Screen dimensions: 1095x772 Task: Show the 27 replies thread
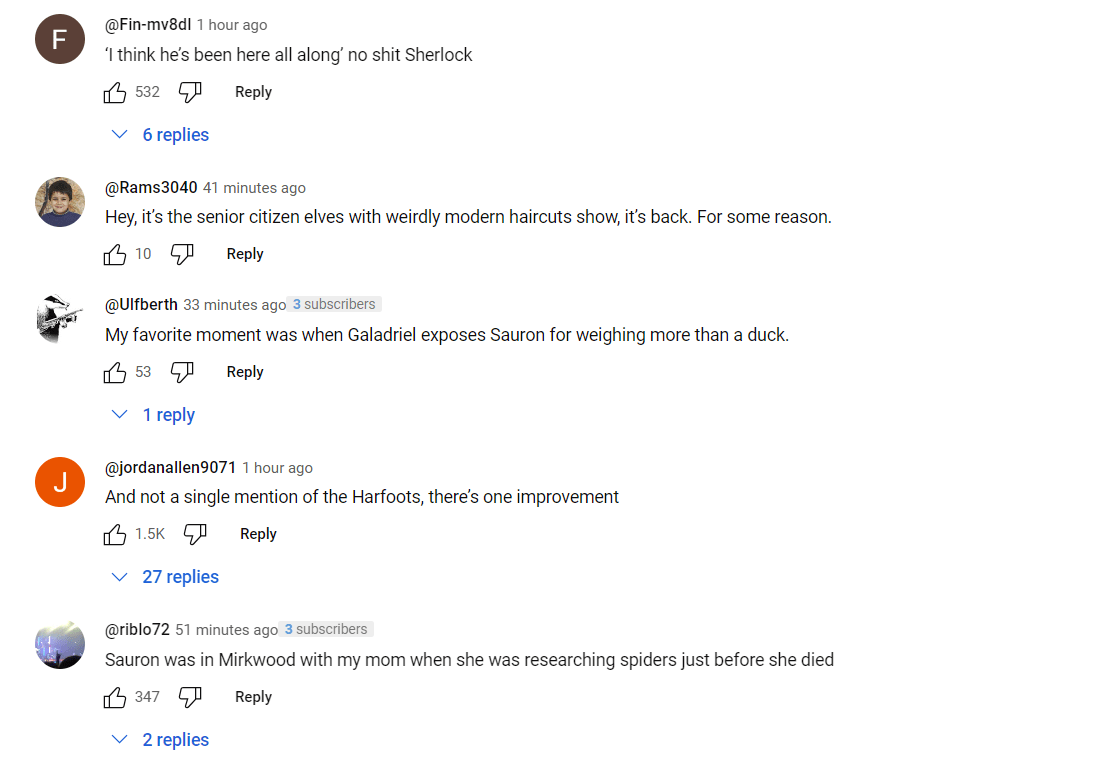coord(165,577)
